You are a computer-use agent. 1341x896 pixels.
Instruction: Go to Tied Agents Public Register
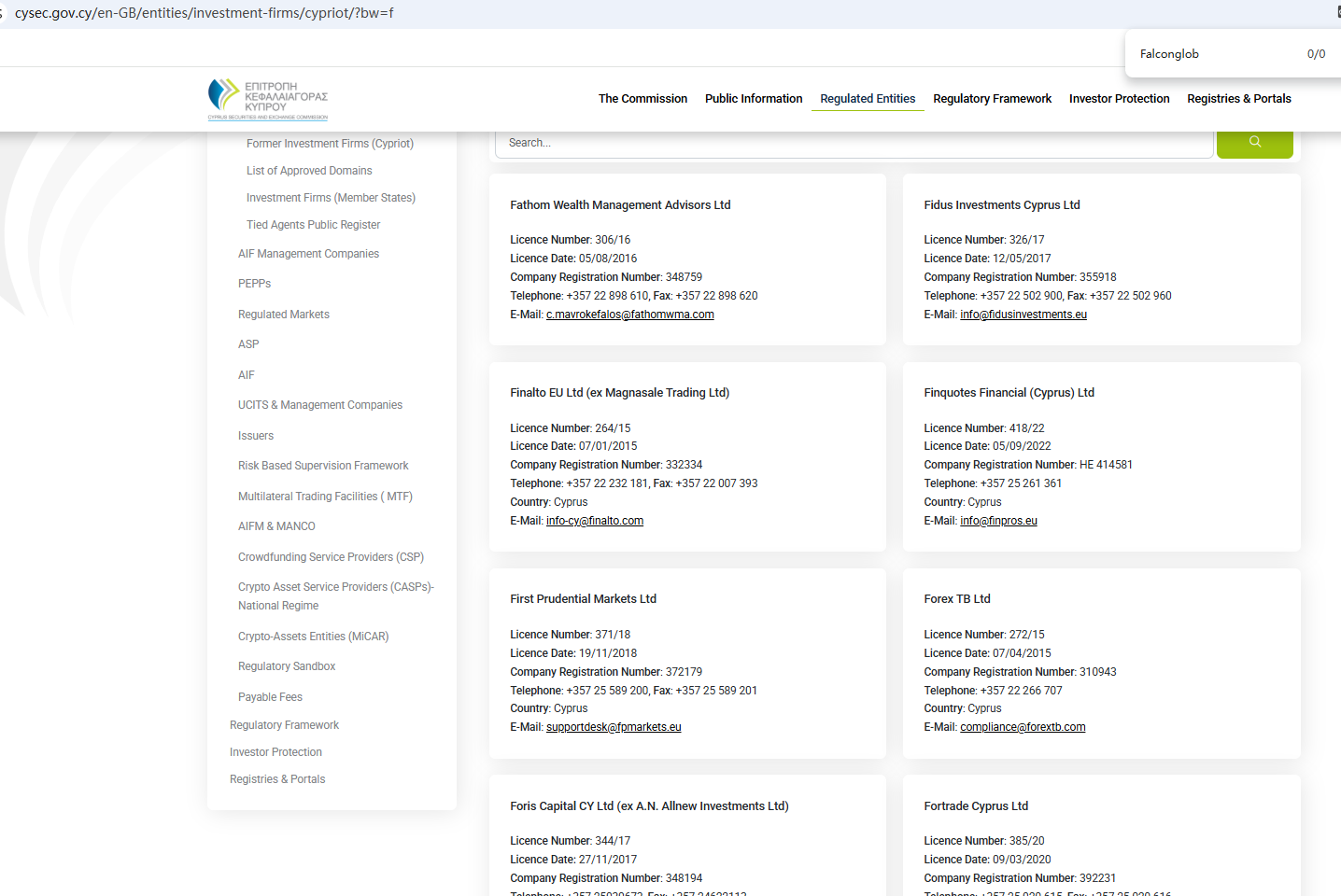tap(313, 225)
